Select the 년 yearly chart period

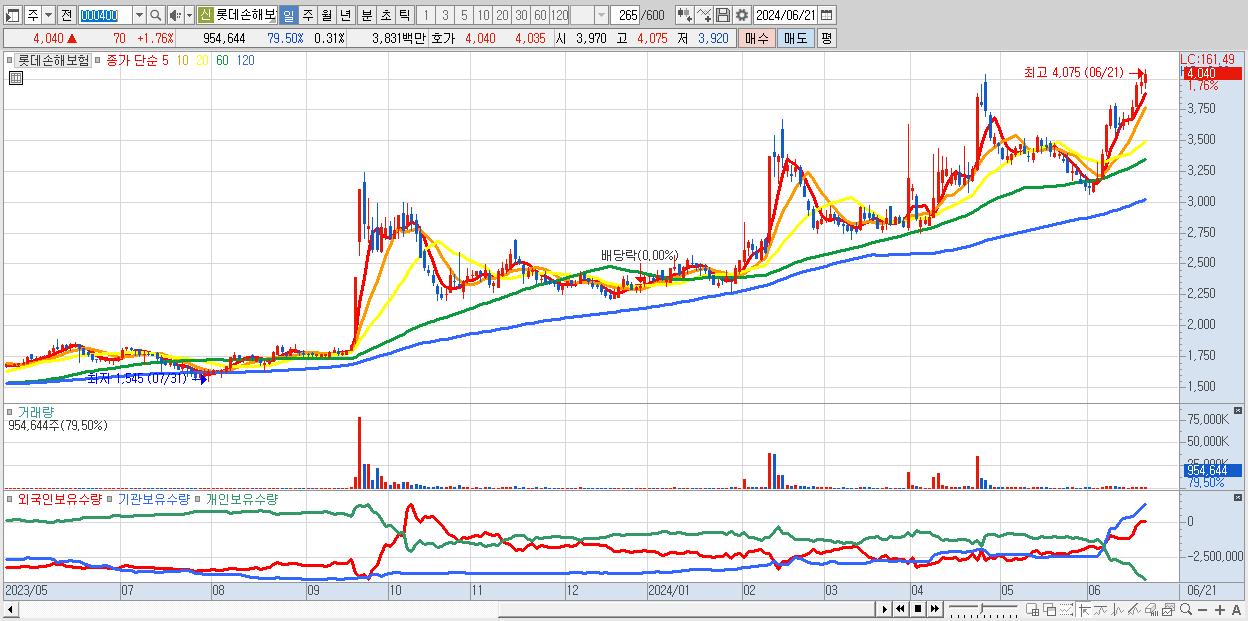click(x=345, y=15)
